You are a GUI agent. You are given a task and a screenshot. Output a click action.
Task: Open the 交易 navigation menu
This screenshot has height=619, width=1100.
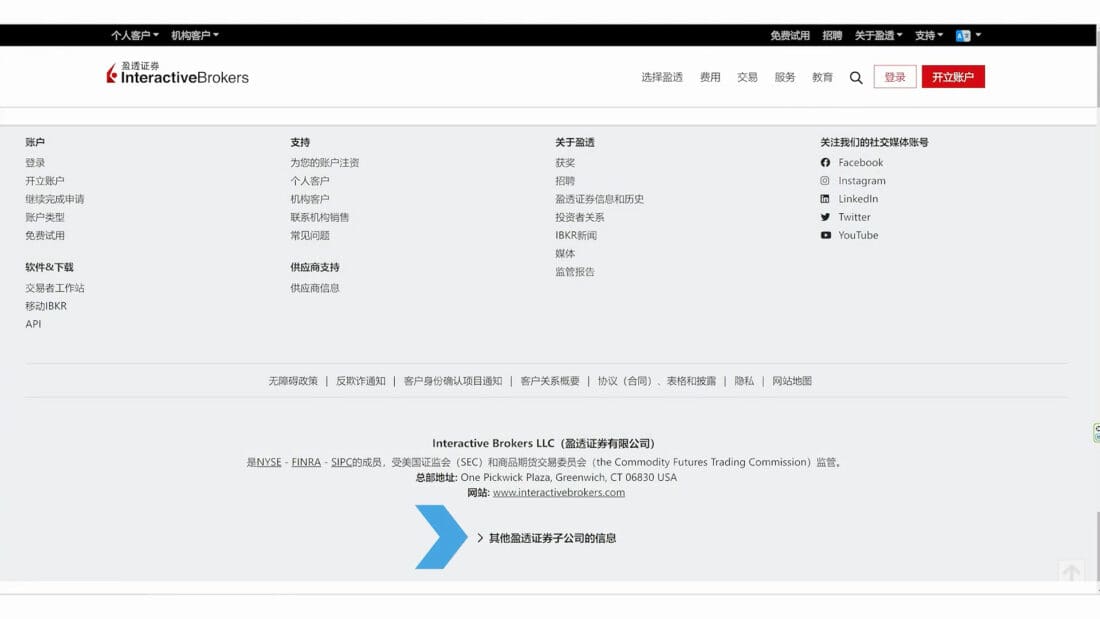(x=747, y=77)
